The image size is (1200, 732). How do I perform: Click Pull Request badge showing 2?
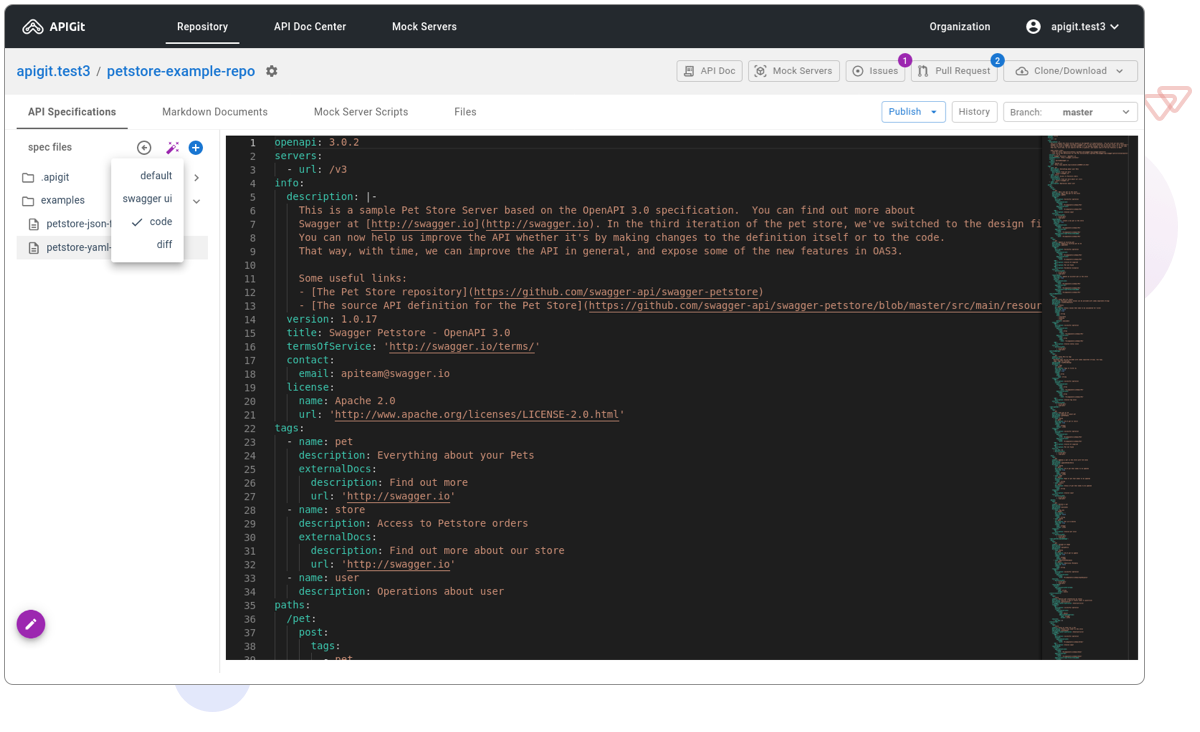[997, 61]
